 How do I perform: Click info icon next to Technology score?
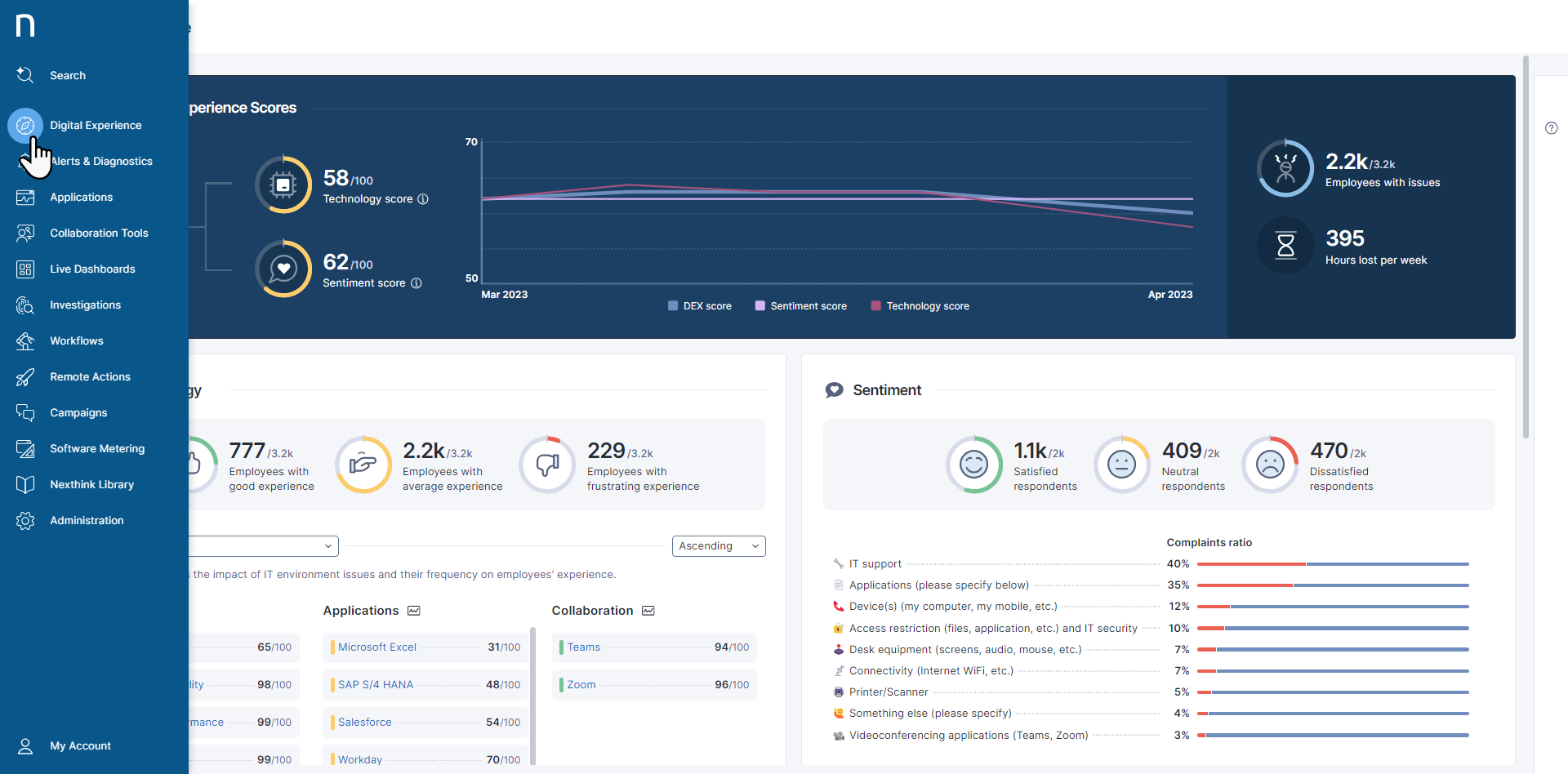(x=423, y=199)
